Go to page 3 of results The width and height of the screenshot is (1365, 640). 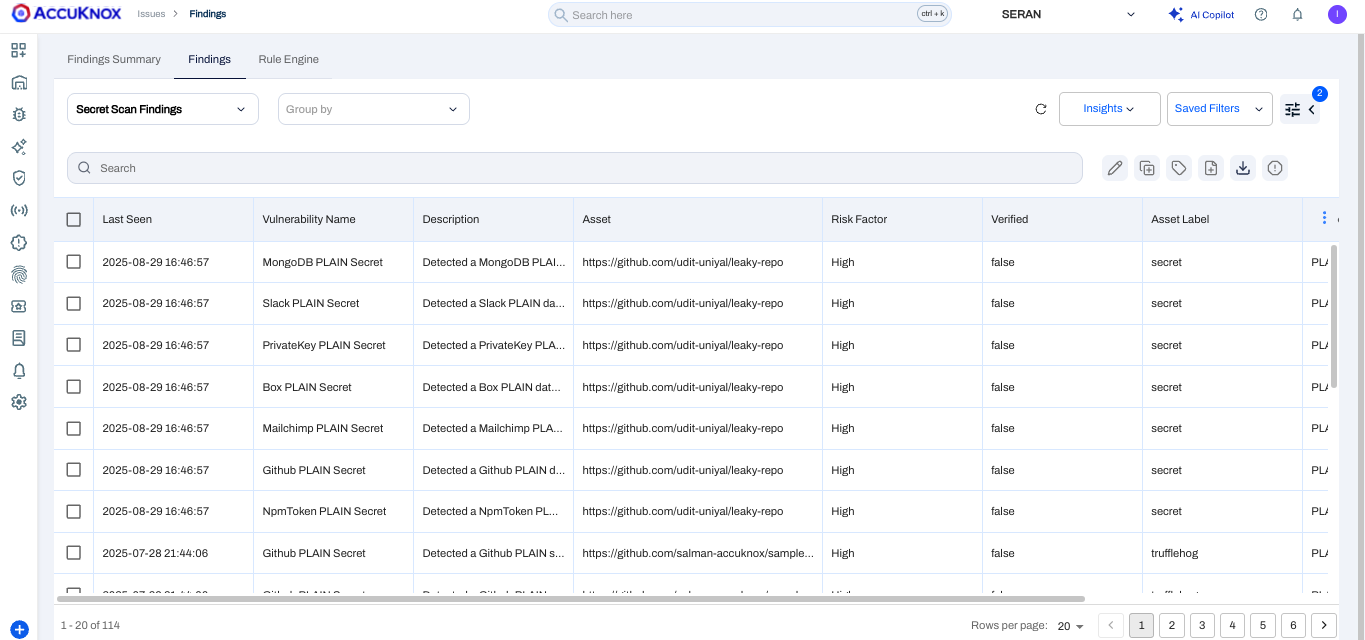1202,626
